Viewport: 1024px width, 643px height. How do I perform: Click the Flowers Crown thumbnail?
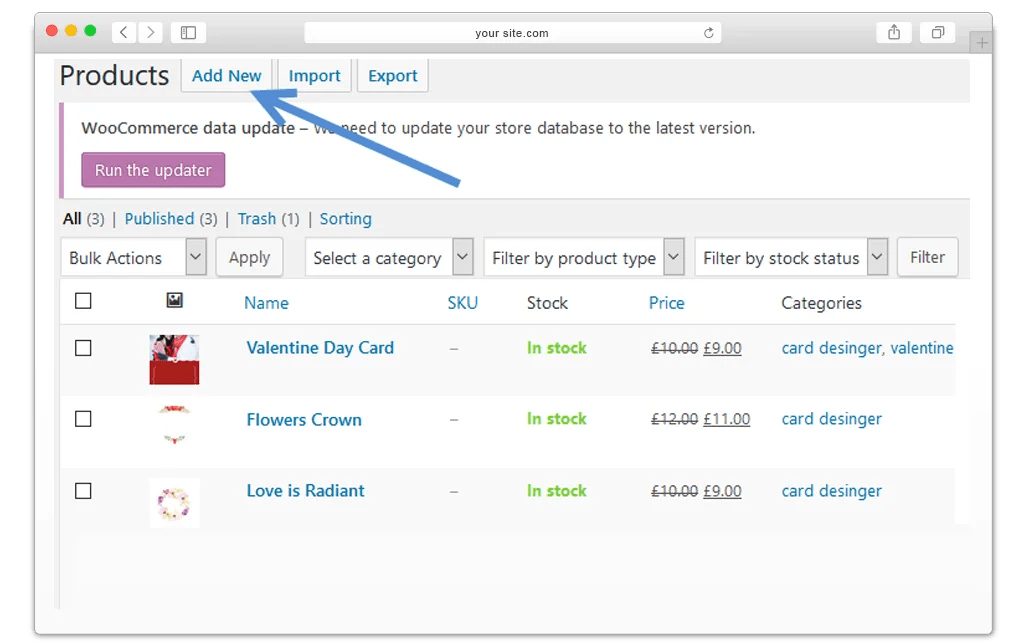coord(174,424)
